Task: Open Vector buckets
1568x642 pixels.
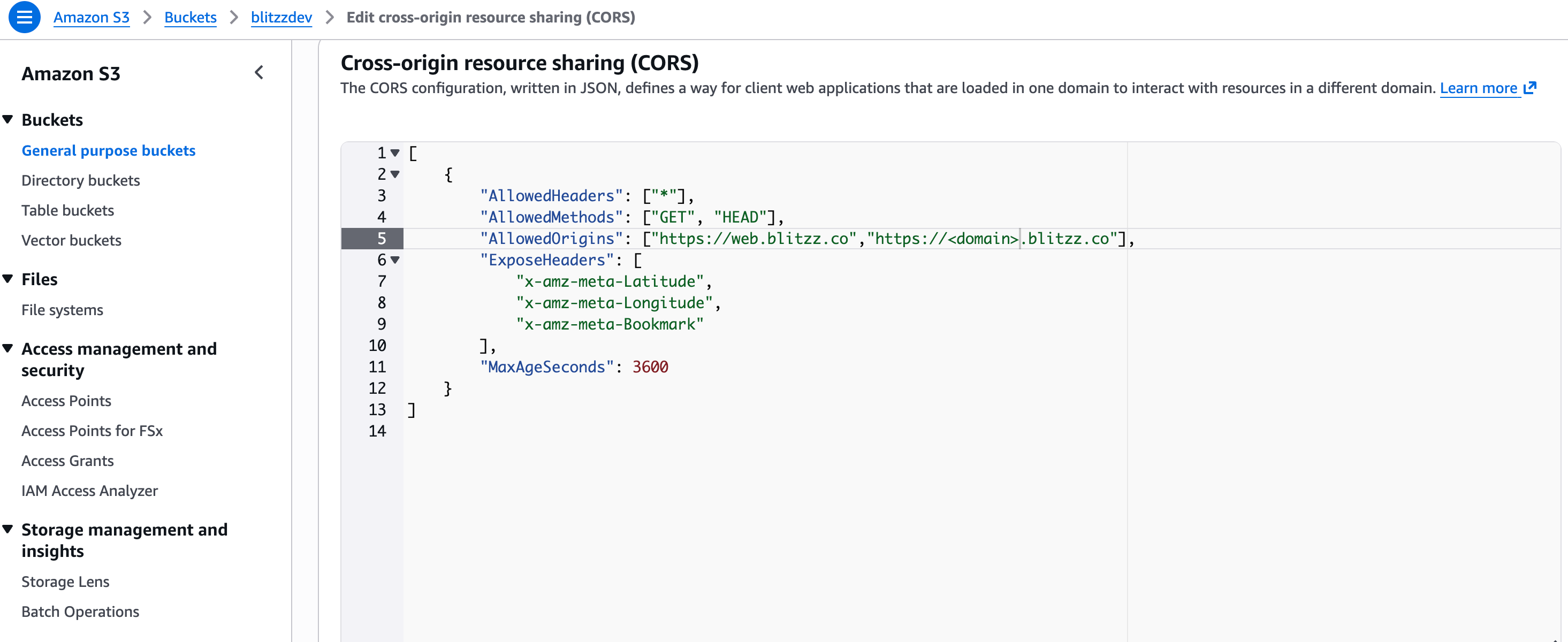Action: (71, 240)
